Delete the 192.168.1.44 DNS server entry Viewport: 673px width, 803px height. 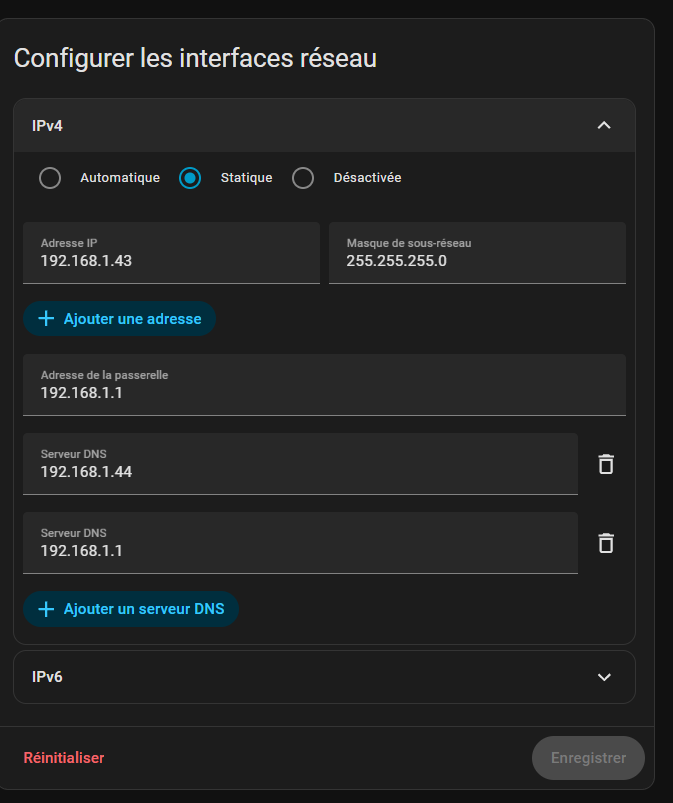click(605, 464)
